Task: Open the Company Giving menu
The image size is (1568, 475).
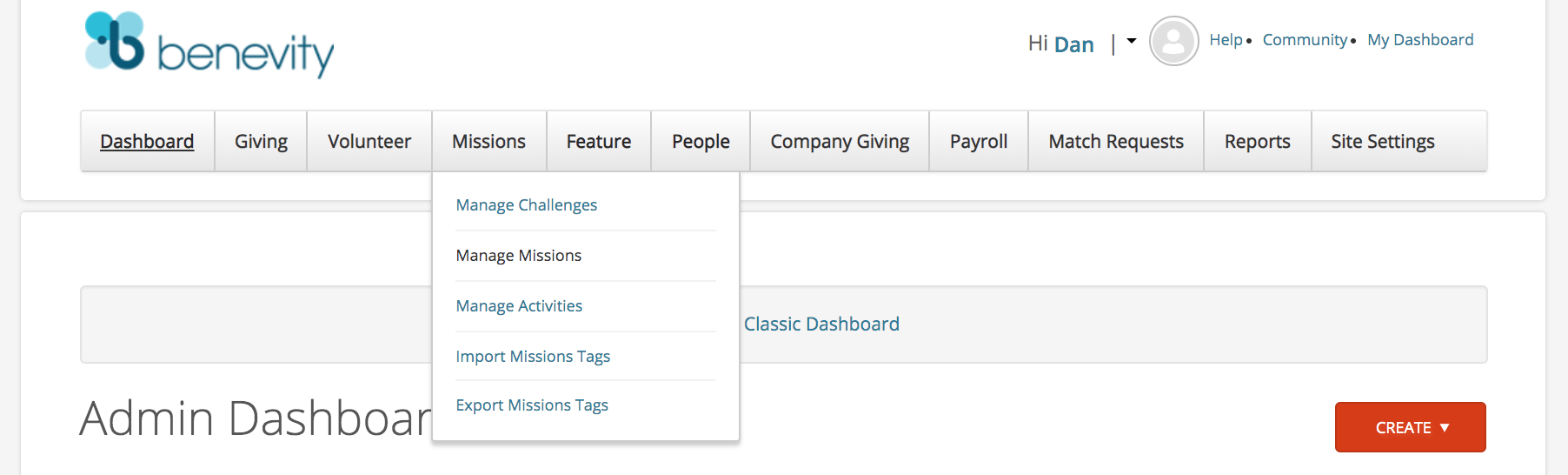Action: (x=840, y=141)
